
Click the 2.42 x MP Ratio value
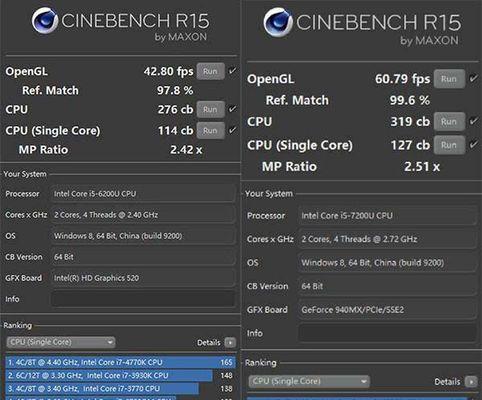pyautogui.click(x=186, y=150)
